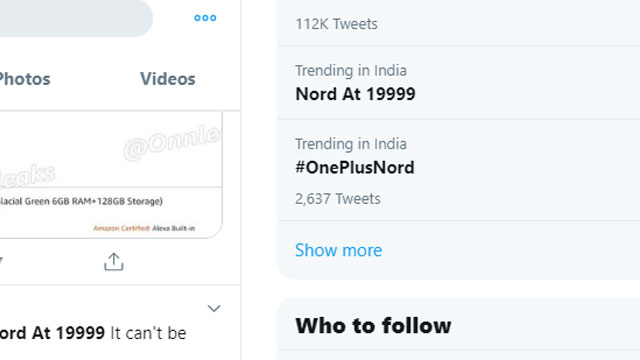Click bold "ord At 19999" in tweet text
This screenshot has height=360, width=640.
pyautogui.click(x=52, y=333)
